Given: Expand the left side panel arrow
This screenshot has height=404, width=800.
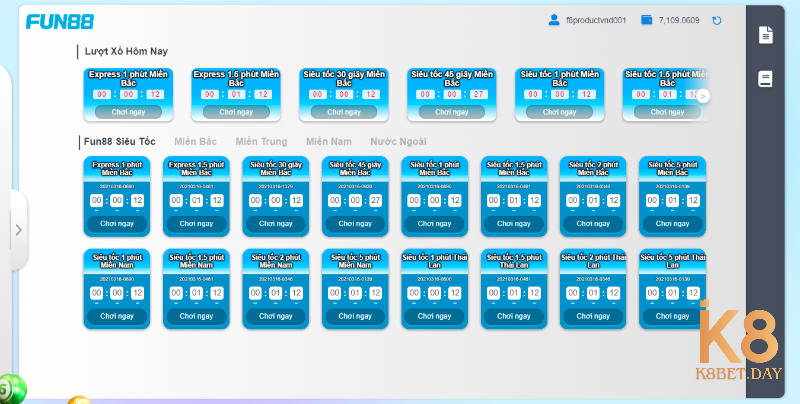Looking at the screenshot, I should [x=18, y=229].
